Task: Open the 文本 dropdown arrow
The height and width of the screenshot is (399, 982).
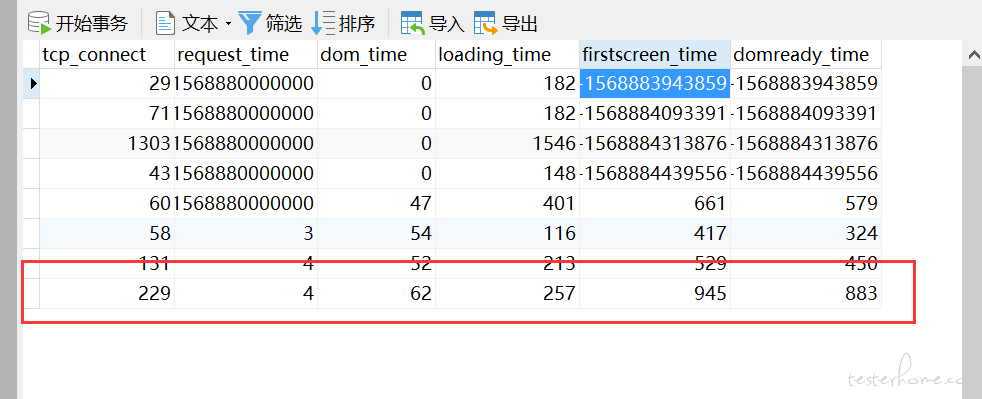Action: click(228, 24)
